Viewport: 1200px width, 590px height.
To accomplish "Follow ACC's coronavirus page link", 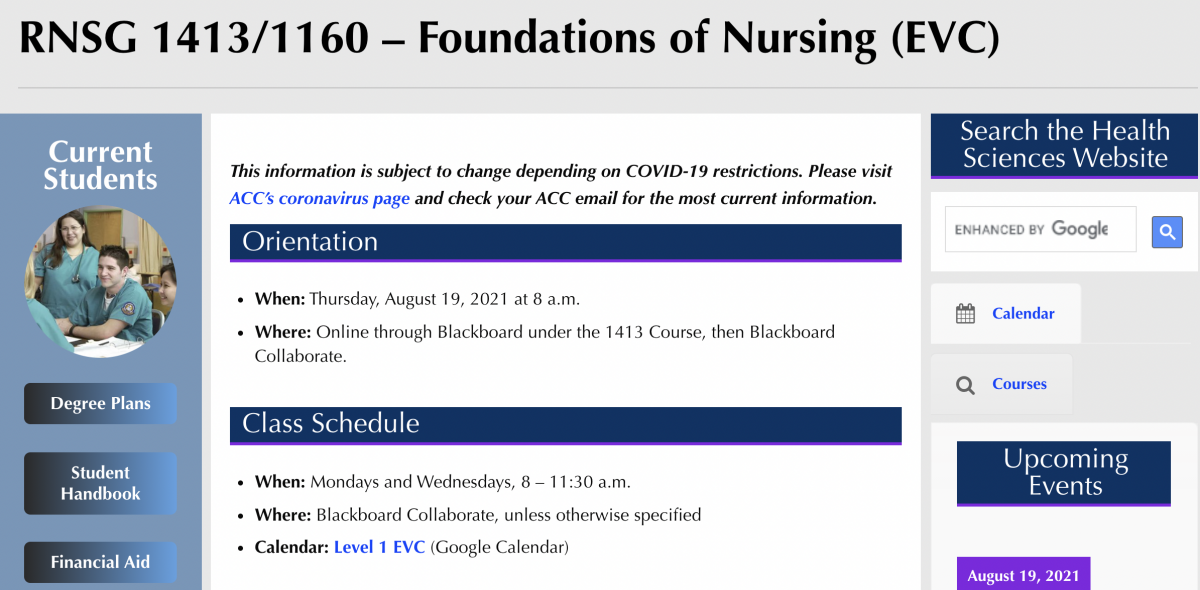I will [x=320, y=198].
